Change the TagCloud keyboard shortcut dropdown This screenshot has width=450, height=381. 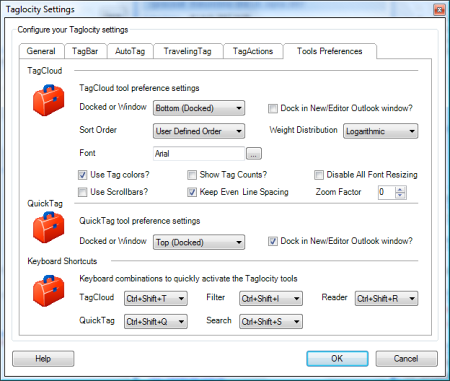tap(156, 298)
